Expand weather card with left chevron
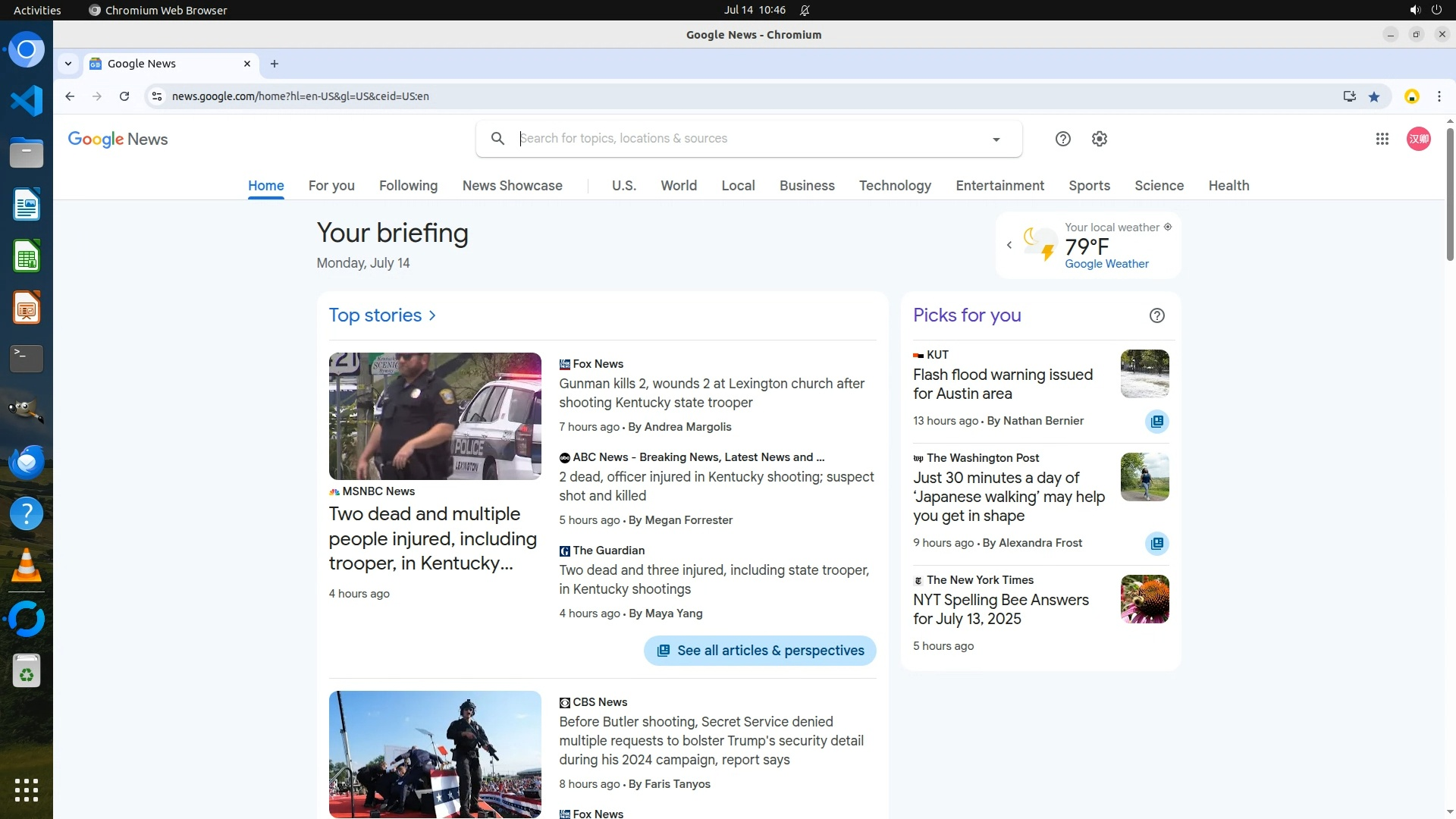This screenshot has width=1456, height=819. pos(1009,245)
